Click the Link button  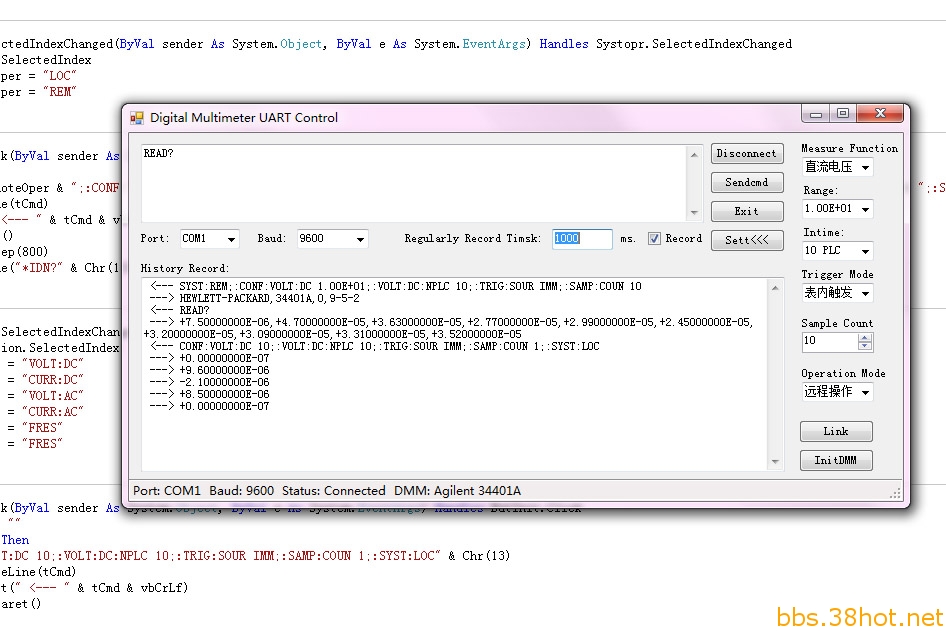pyautogui.click(x=836, y=431)
